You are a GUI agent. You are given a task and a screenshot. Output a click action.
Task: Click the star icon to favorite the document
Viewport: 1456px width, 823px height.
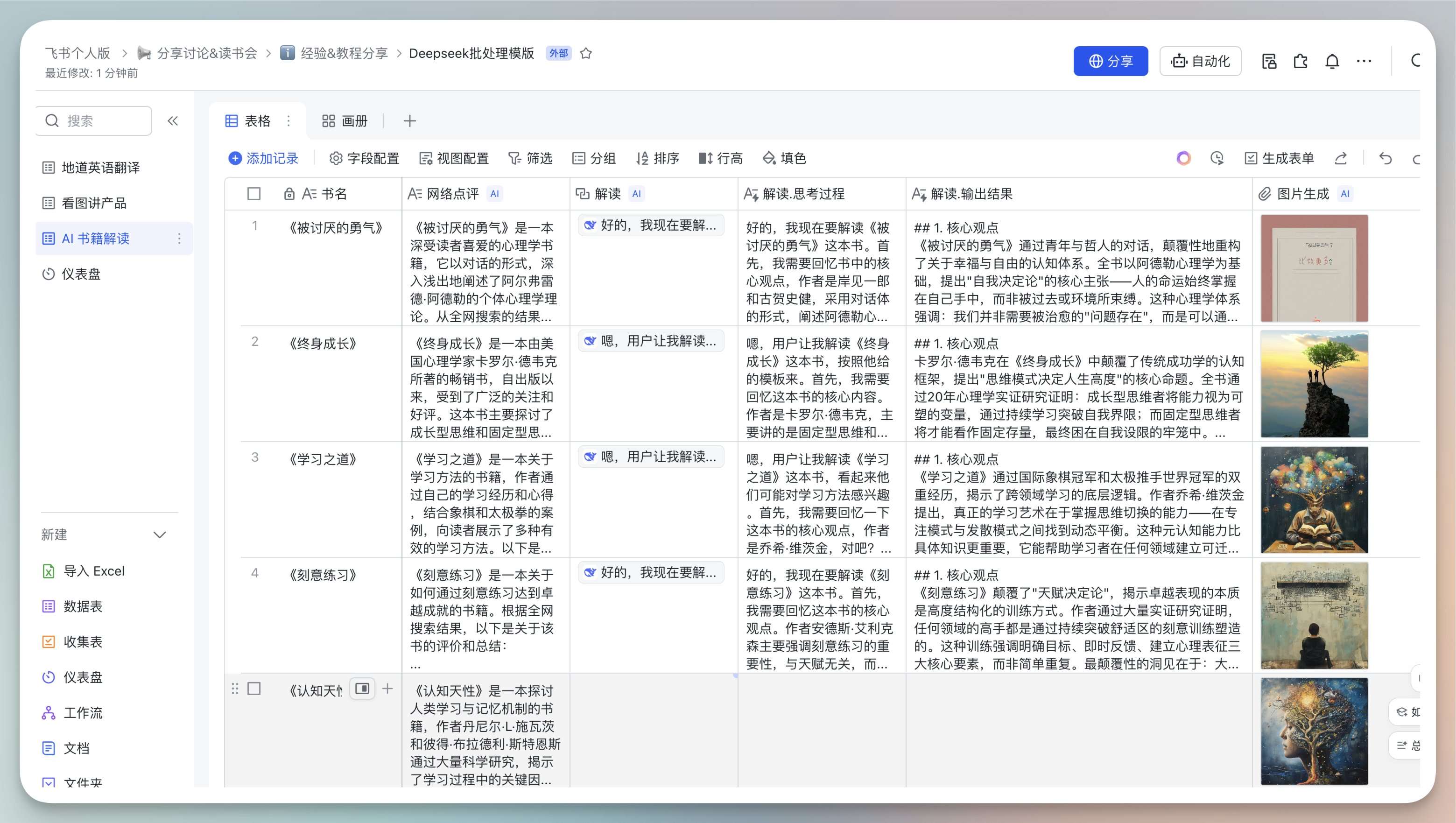[586, 53]
